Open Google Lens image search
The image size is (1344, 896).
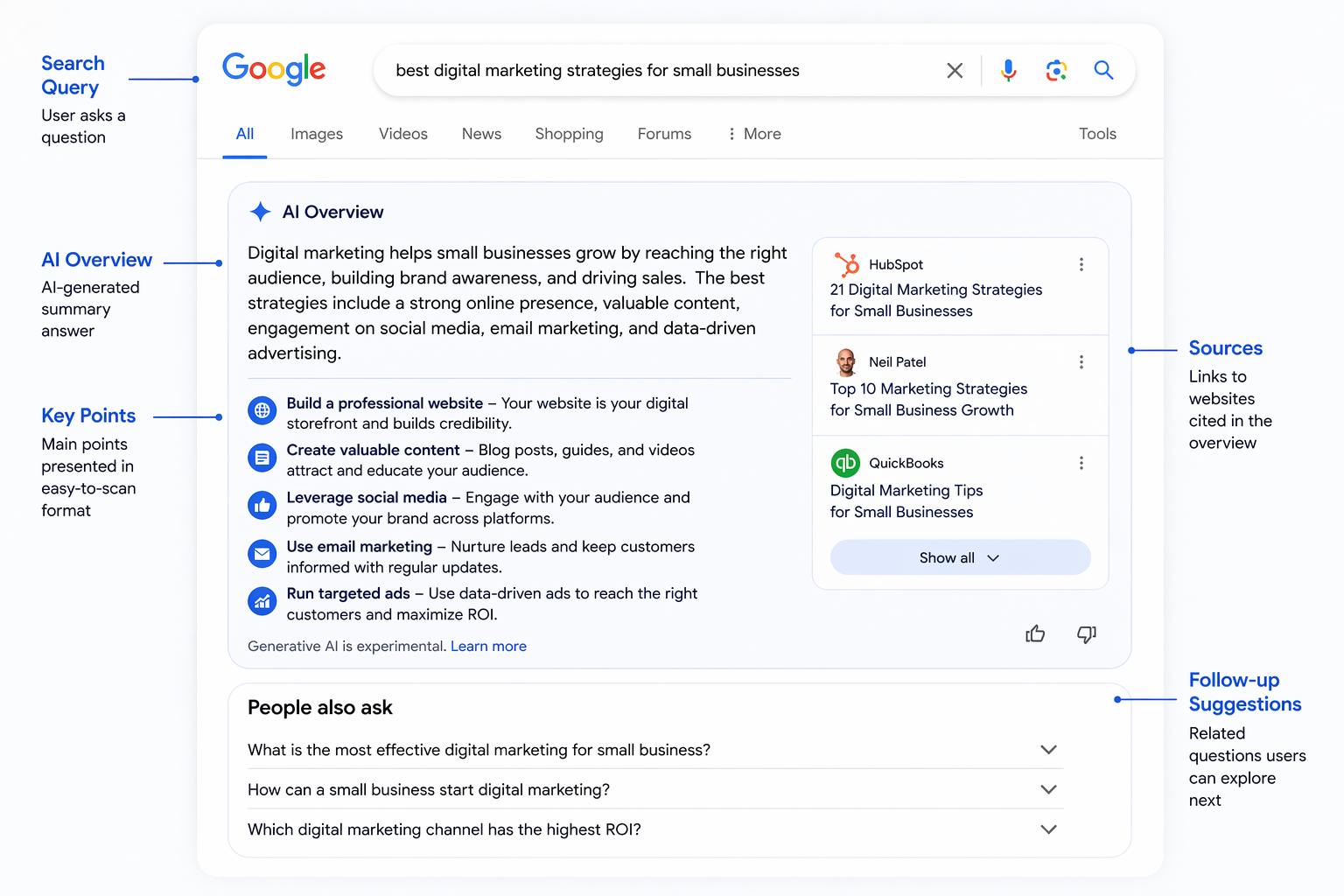click(1056, 70)
